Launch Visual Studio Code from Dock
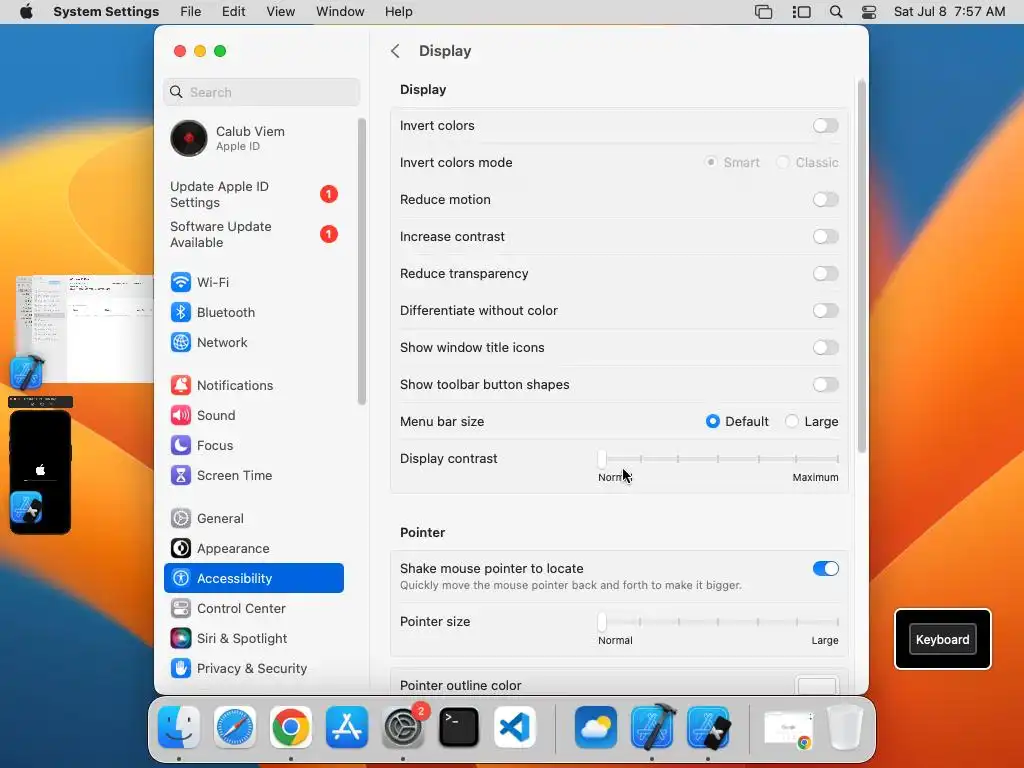Screen dimensions: 1024x768 click(515, 727)
